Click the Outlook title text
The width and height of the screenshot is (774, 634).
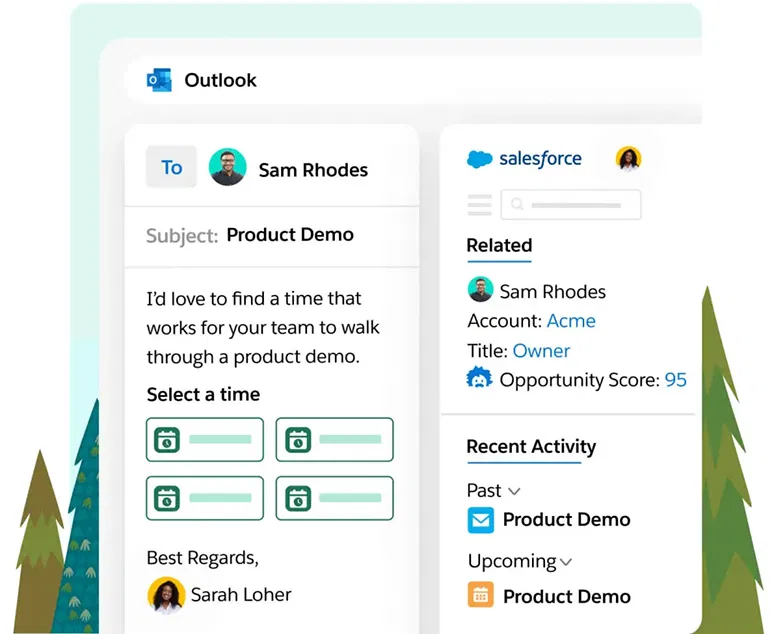coord(220,80)
